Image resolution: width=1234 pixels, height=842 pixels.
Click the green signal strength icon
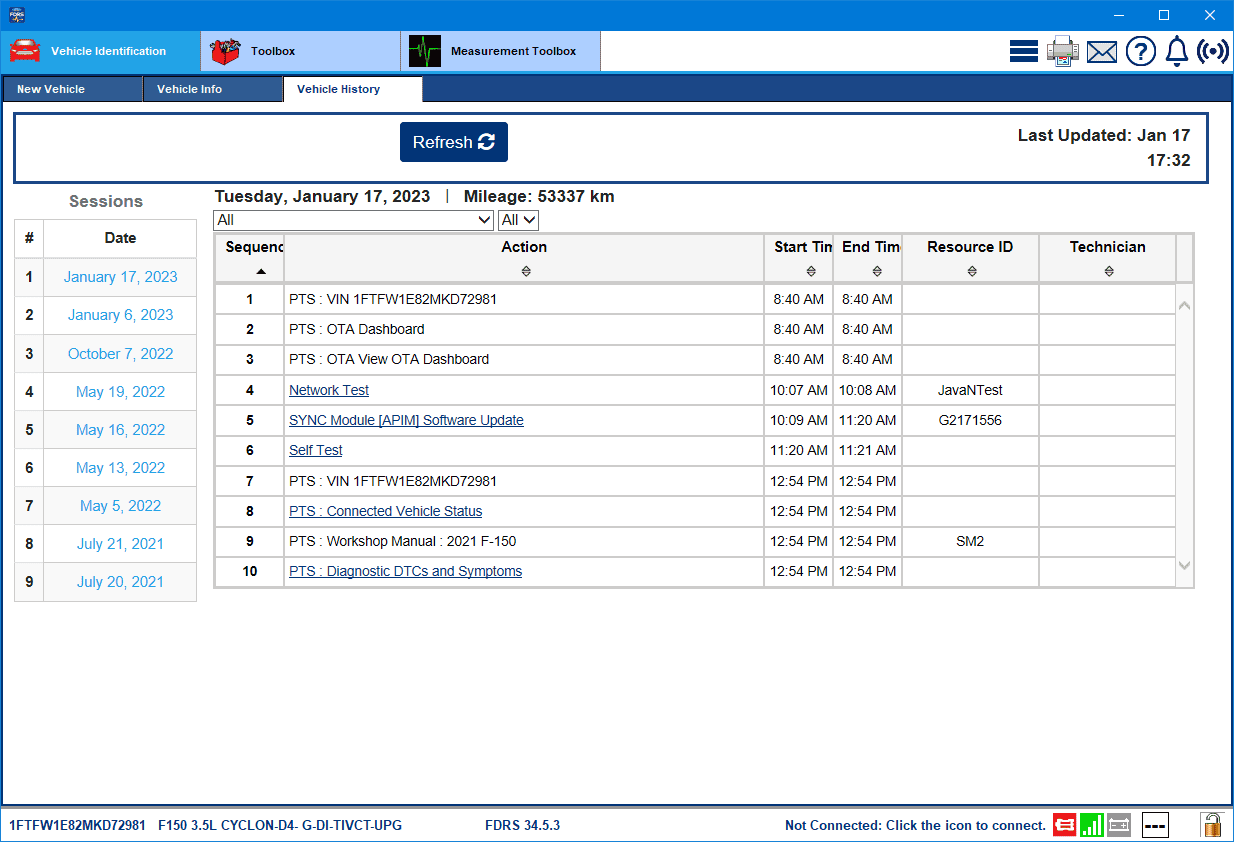pos(1091,825)
